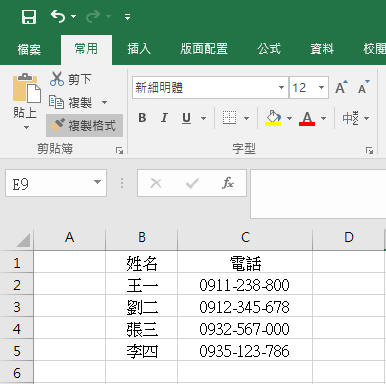
Task: Select the row 5 header
Action: (x=17, y=351)
